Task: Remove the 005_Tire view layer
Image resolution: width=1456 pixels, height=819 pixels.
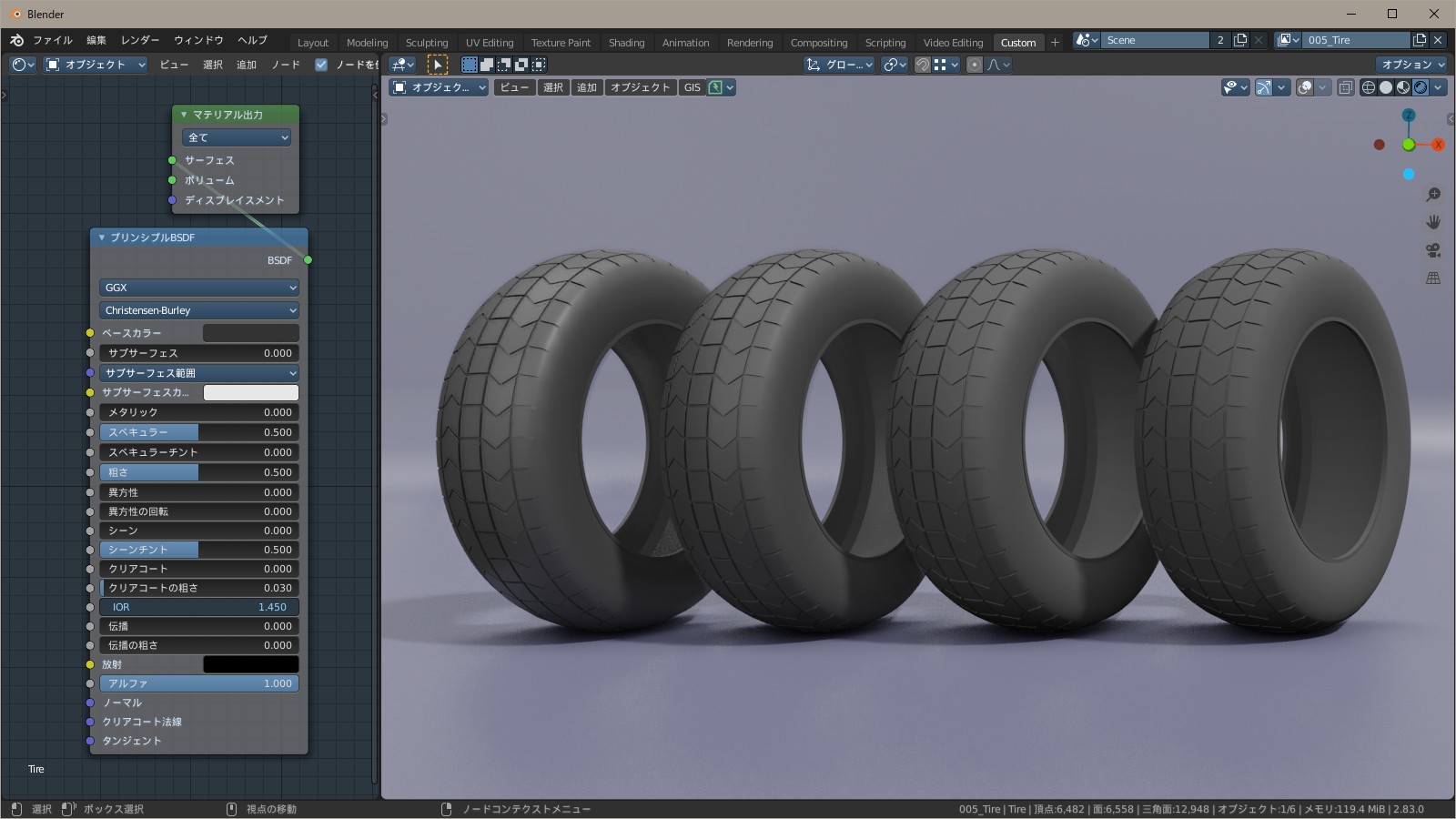Action: click(x=1438, y=40)
